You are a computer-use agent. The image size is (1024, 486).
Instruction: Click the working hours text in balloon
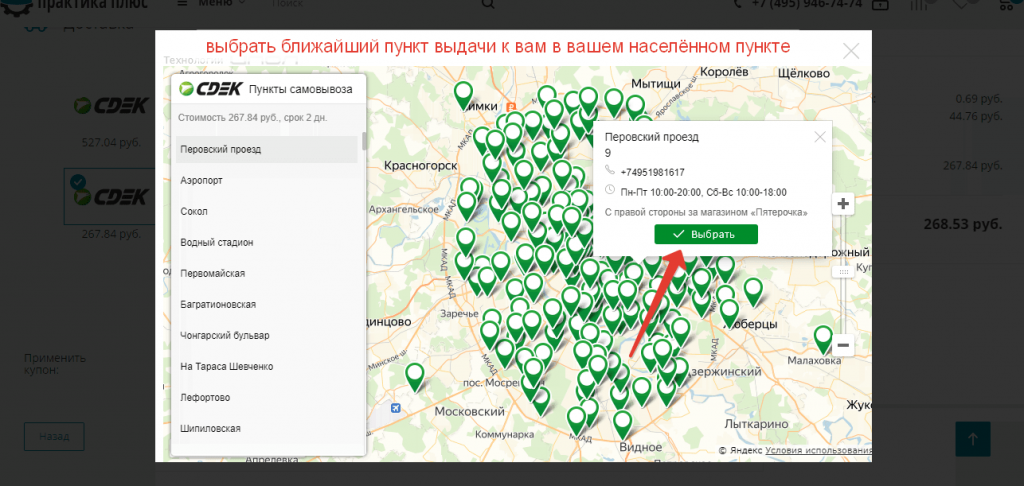click(703, 192)
